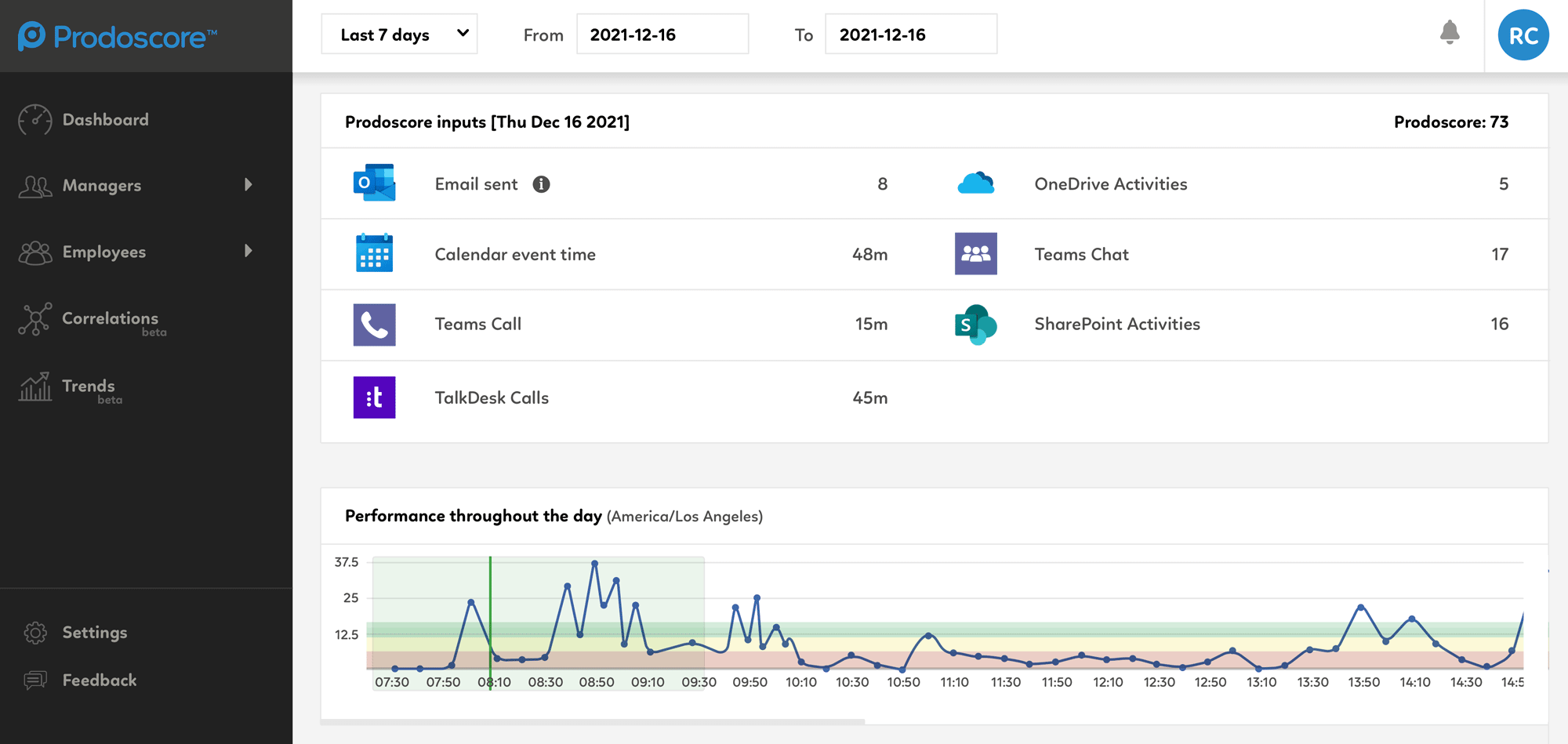
Task: Click the Managers people icon
Action: [34, 186]
